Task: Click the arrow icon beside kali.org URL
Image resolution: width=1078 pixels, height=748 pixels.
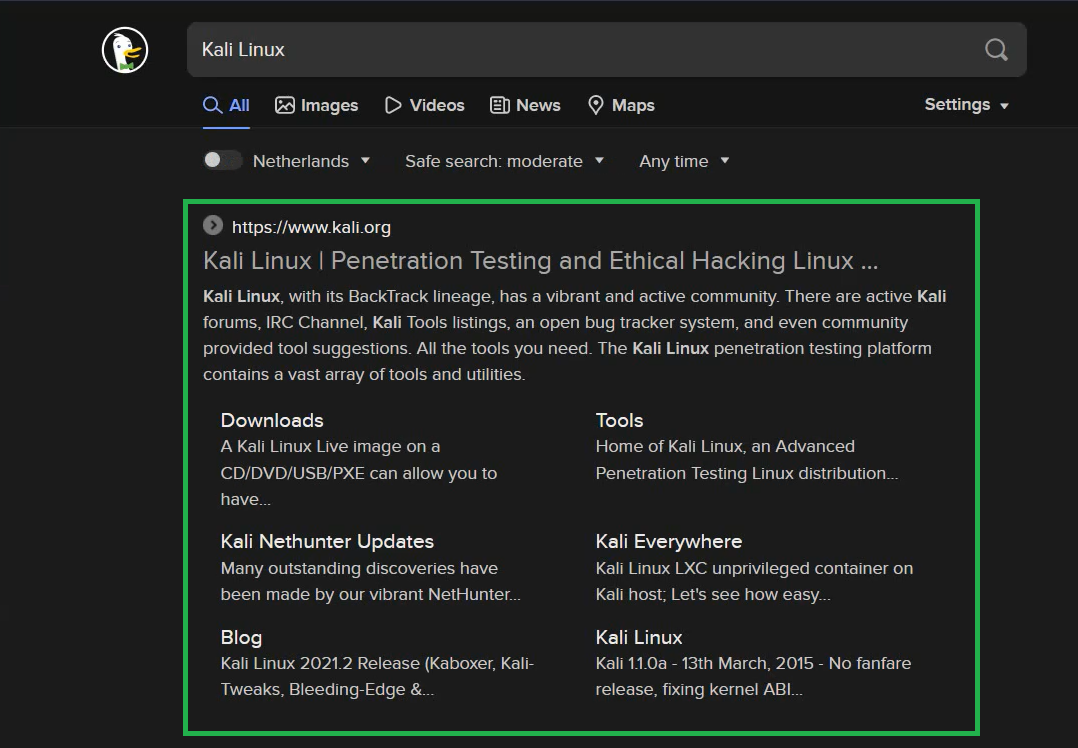Action: coord(212,225)
